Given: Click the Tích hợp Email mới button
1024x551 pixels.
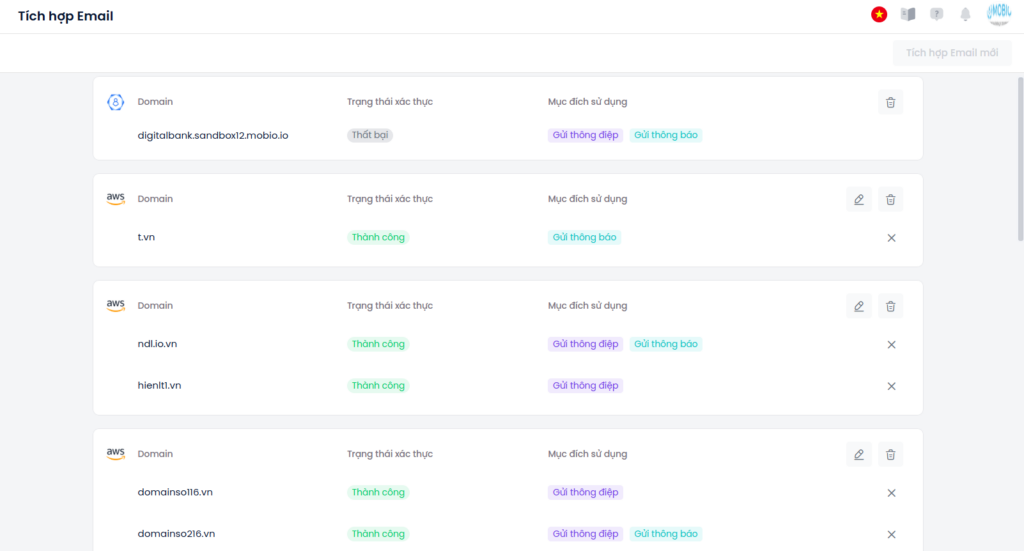Looking at the screenshot, I should coord(952,53).
